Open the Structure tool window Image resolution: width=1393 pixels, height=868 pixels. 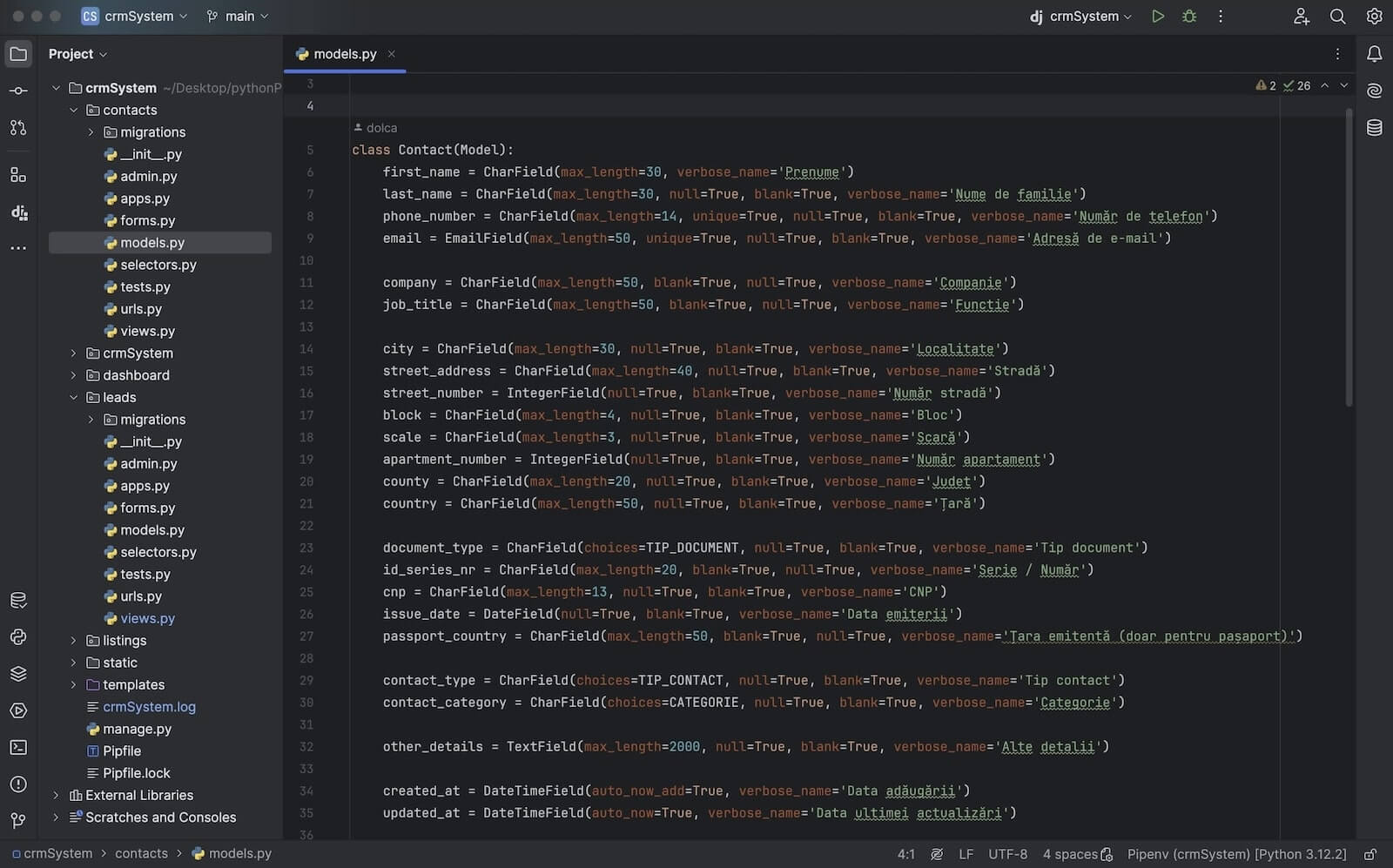pos(18,175)
